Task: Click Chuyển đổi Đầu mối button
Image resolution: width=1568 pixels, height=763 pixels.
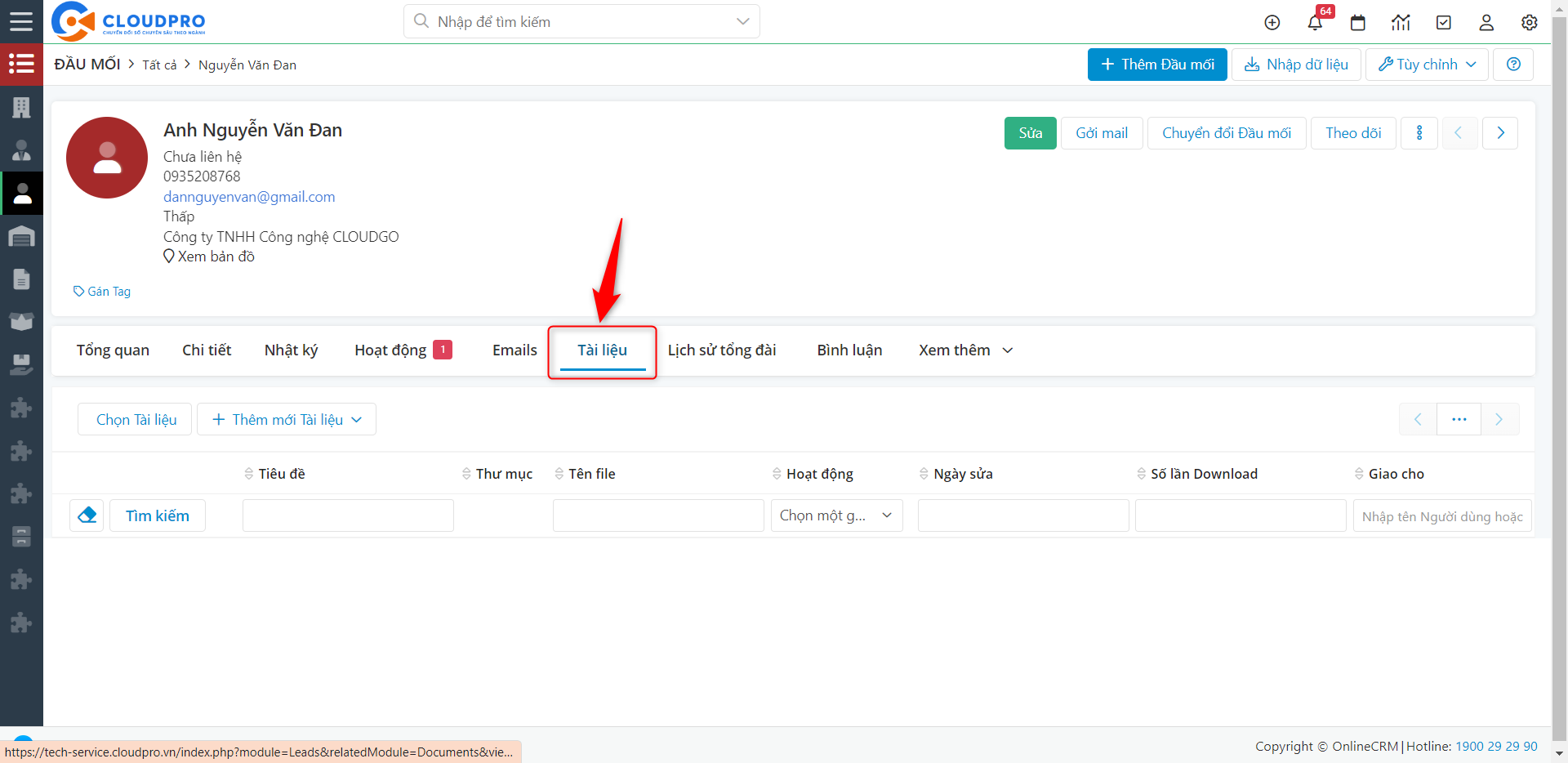Action: click(x=1227, y=133)
